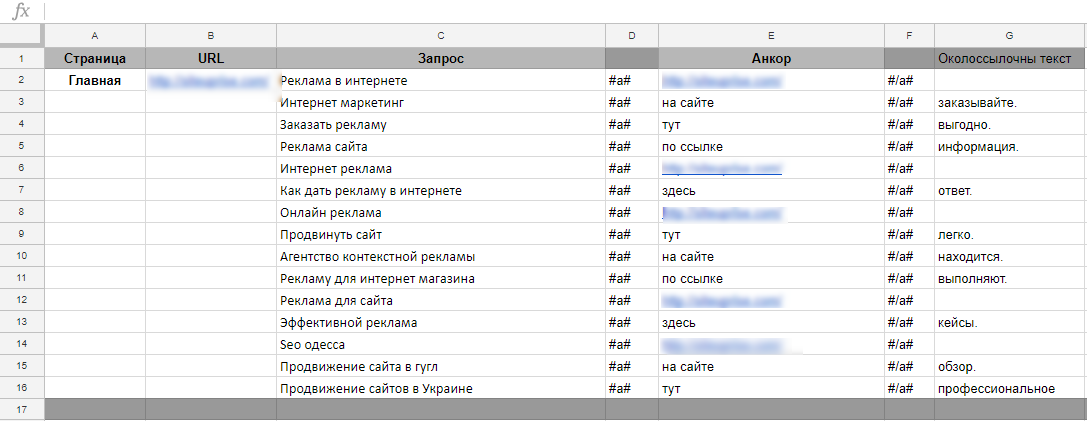
Task: Click the здесь anchor cell in row 7
Action: tap(772, 191)
